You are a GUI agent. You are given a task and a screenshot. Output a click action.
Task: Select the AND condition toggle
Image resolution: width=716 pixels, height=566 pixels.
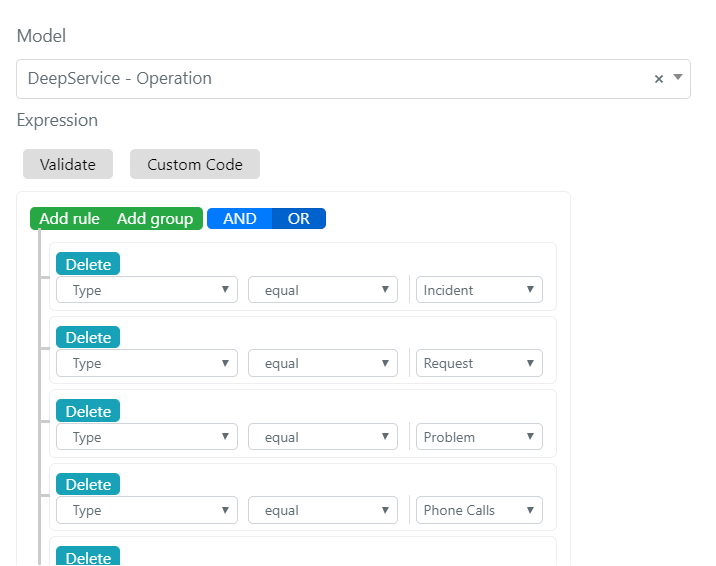pos(240,219)
